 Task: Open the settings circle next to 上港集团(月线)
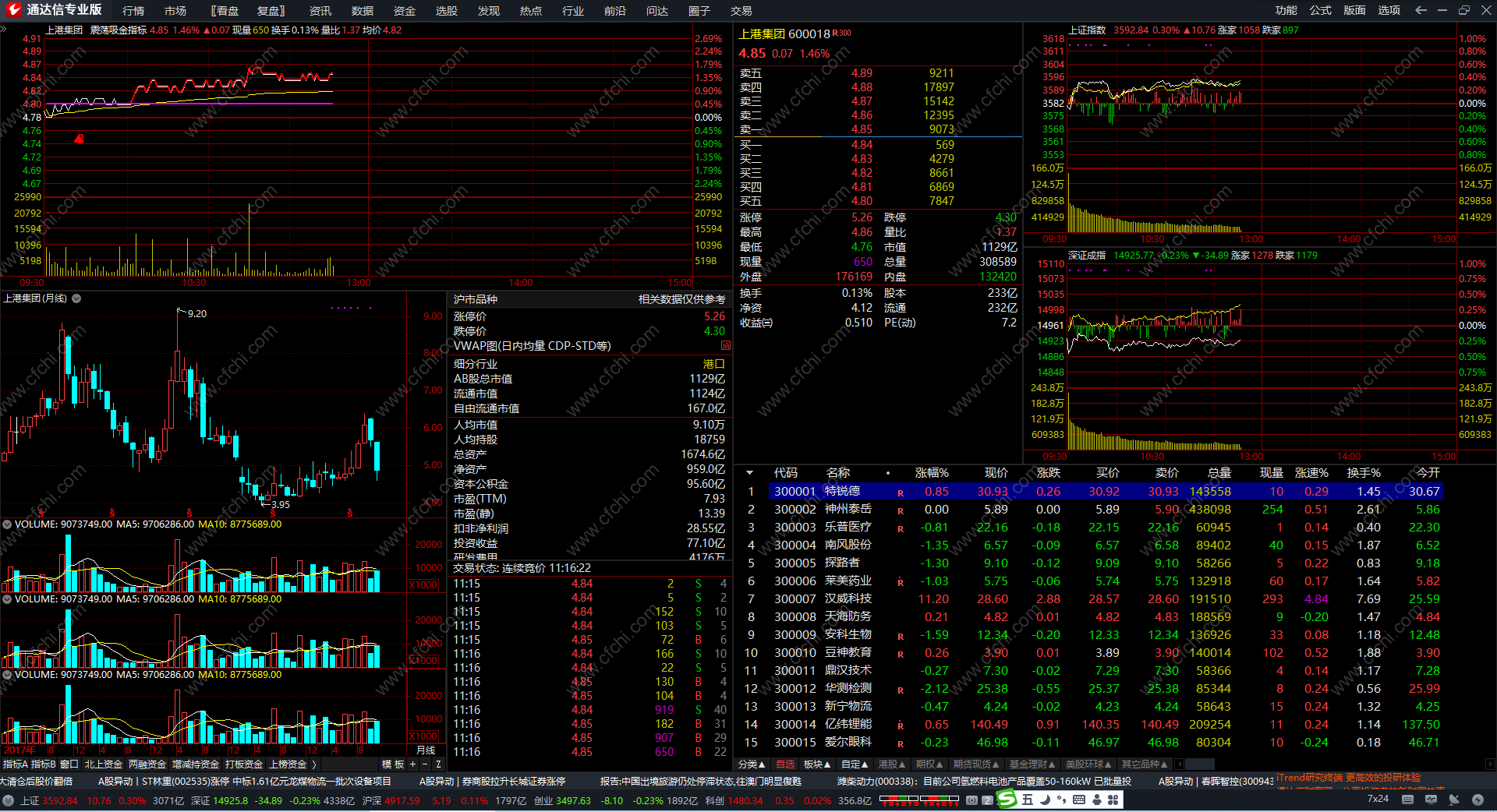point(76,298)
